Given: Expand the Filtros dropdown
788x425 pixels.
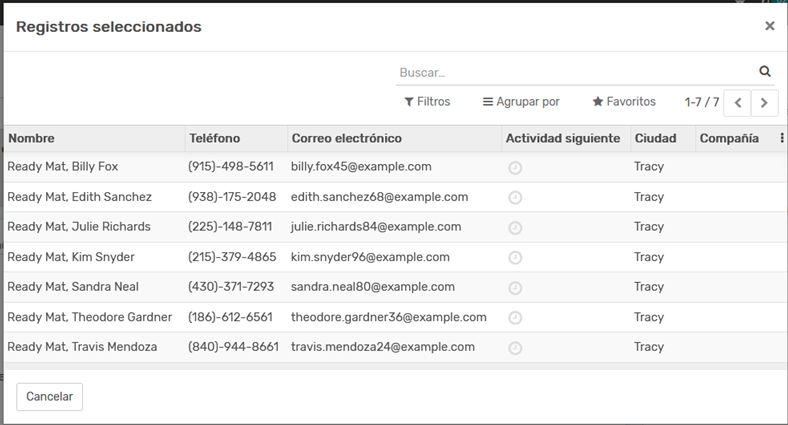Looking at the screenshot, I should [427, 102].
